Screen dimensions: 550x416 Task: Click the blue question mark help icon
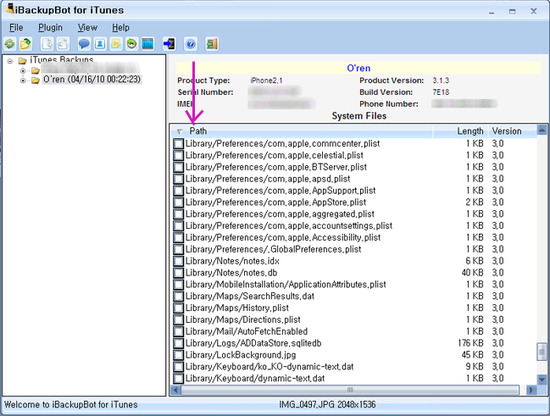190,44
